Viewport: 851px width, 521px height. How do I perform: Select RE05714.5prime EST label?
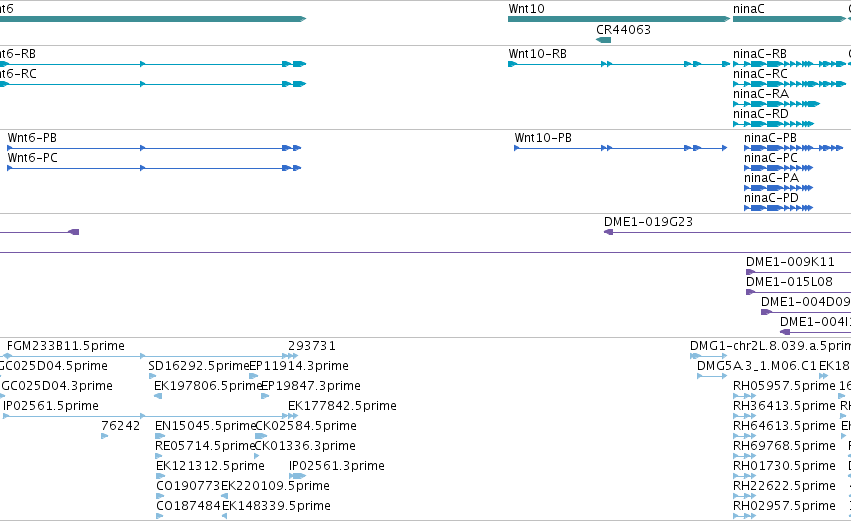pos(205,447)
